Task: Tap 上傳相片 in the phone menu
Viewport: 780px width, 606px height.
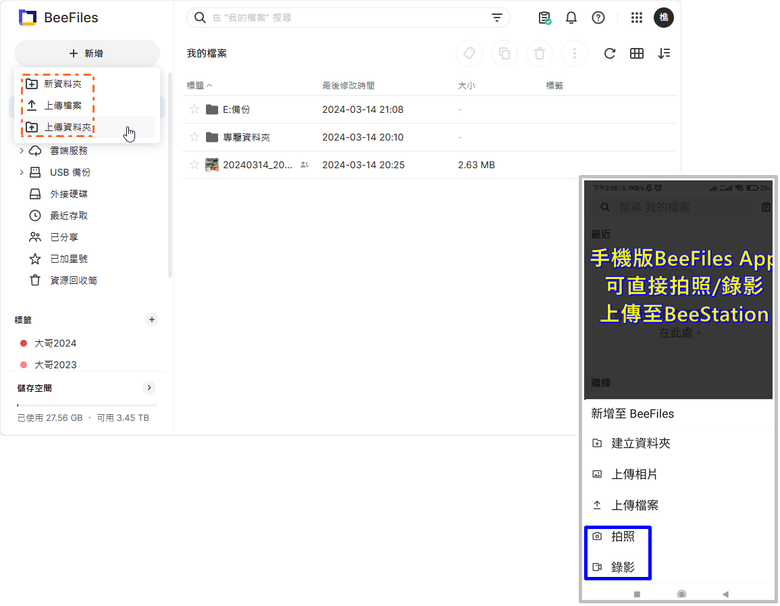Action: pyautogui.click(x=634, y=474)
